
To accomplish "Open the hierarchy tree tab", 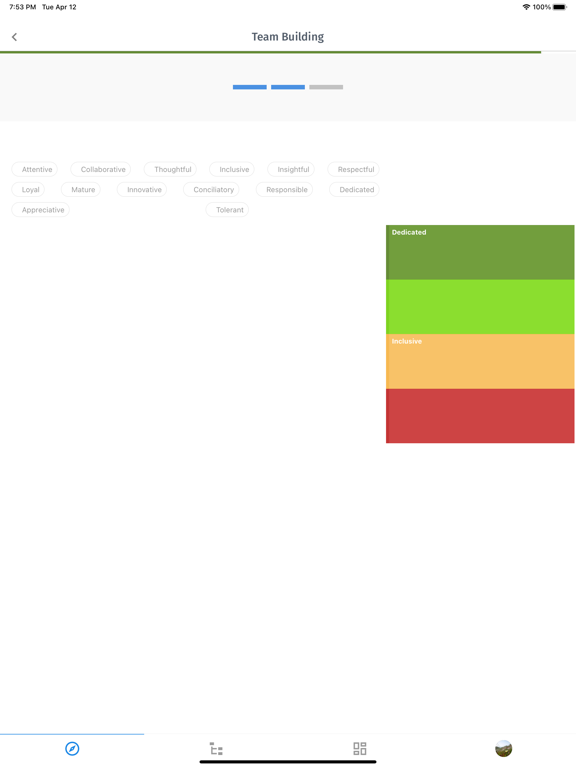I will point(216,748).
